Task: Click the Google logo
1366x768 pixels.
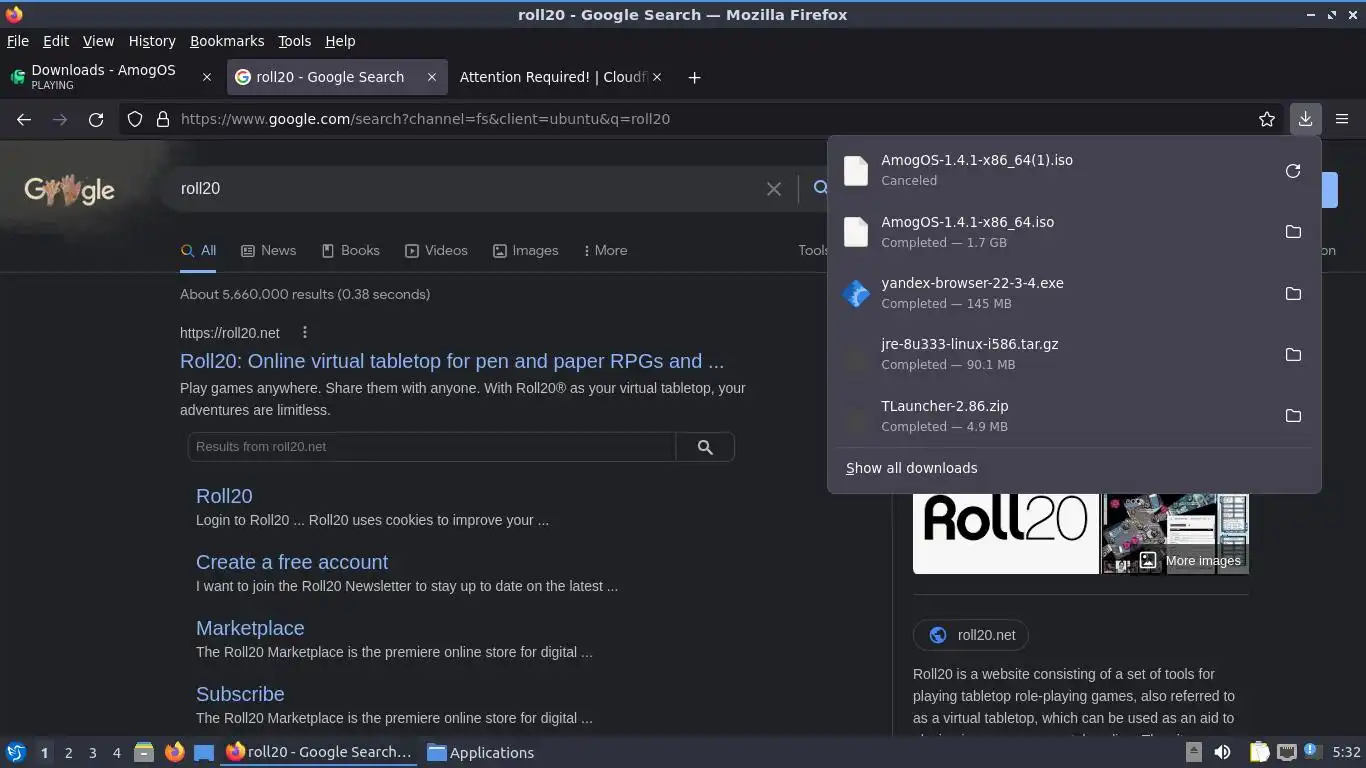Action: (69, 189)
